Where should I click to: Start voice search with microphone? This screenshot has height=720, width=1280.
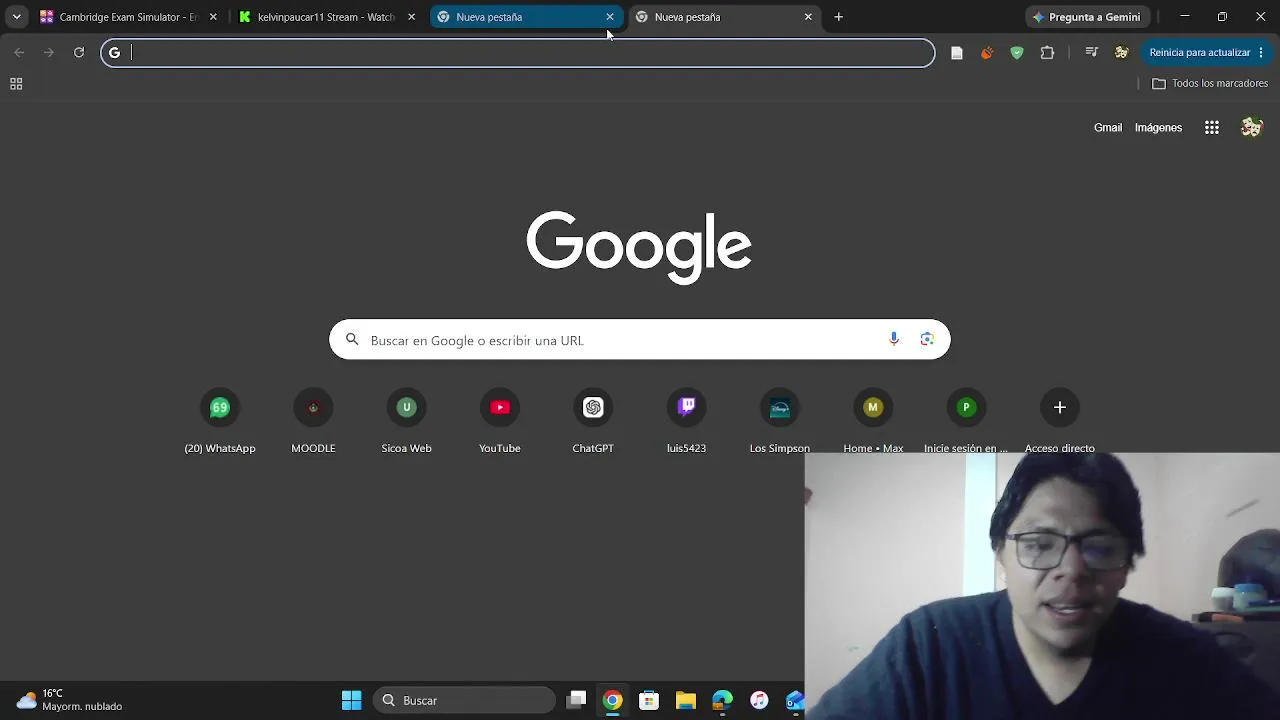[894, 340]
